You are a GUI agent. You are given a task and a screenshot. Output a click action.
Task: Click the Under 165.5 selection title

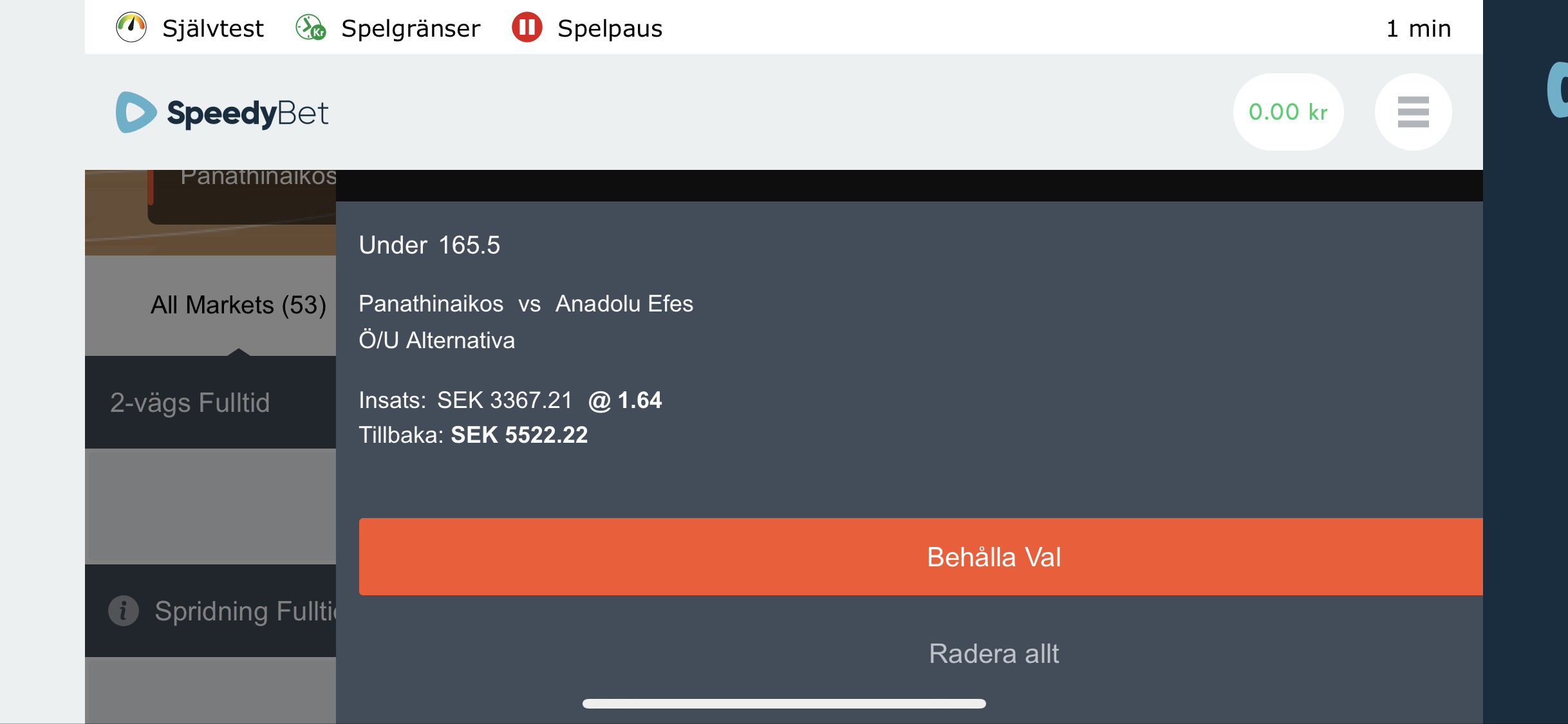click(x=429, y=245)
